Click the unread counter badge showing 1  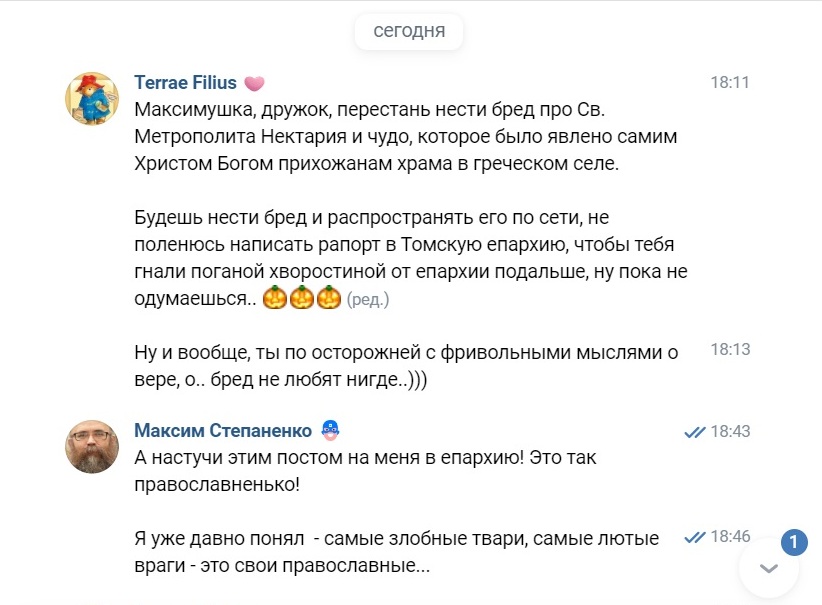(792, 542)
